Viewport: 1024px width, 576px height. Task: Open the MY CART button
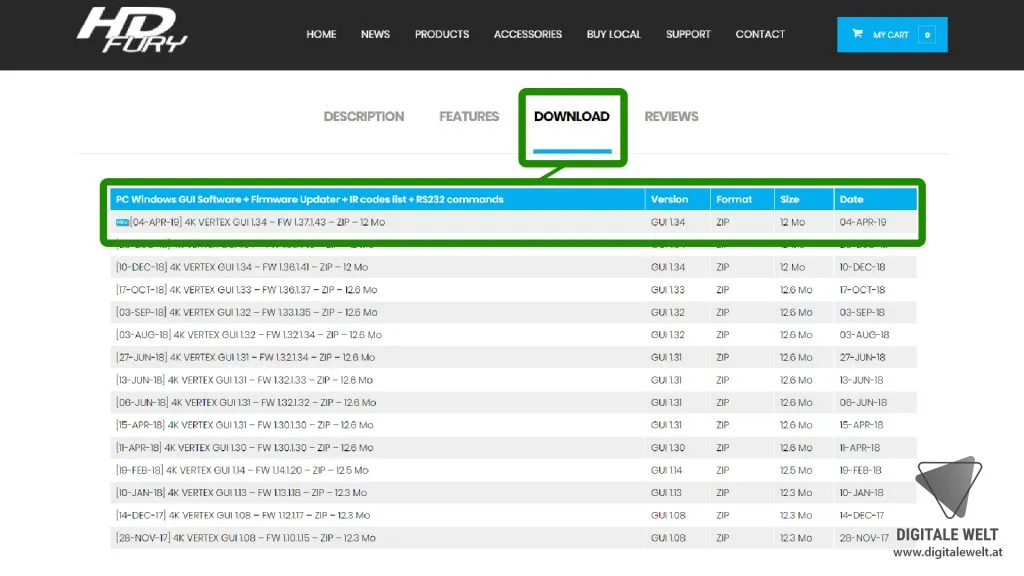coord(892,35)
